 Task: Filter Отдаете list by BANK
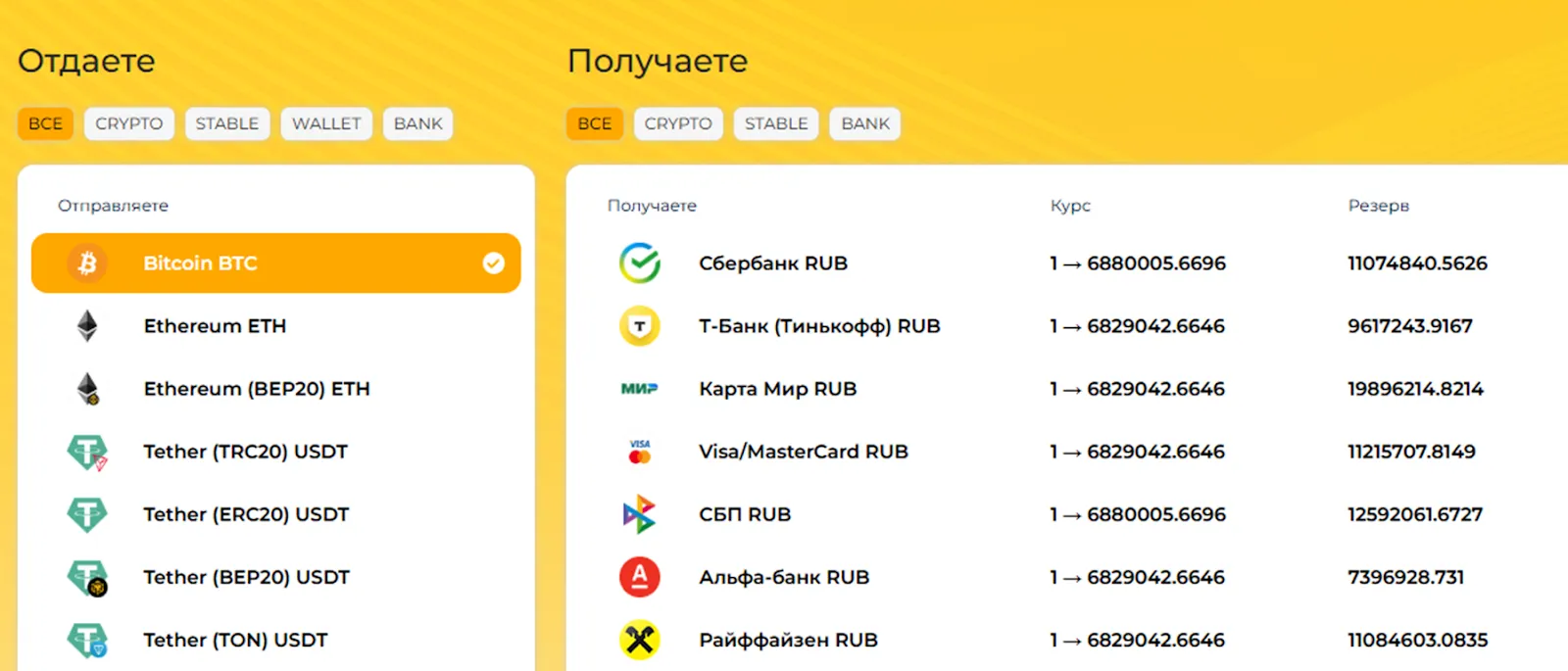point(418,123)
